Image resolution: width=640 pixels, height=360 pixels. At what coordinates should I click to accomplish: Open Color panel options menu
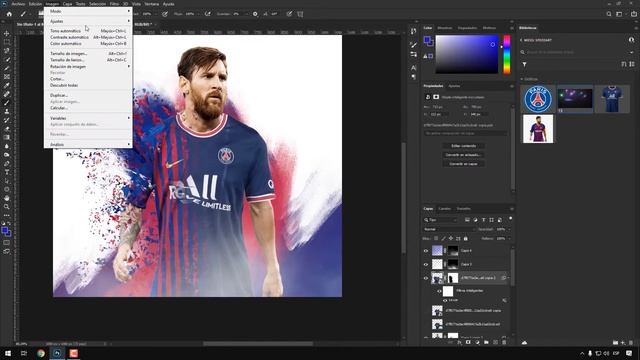511,28
